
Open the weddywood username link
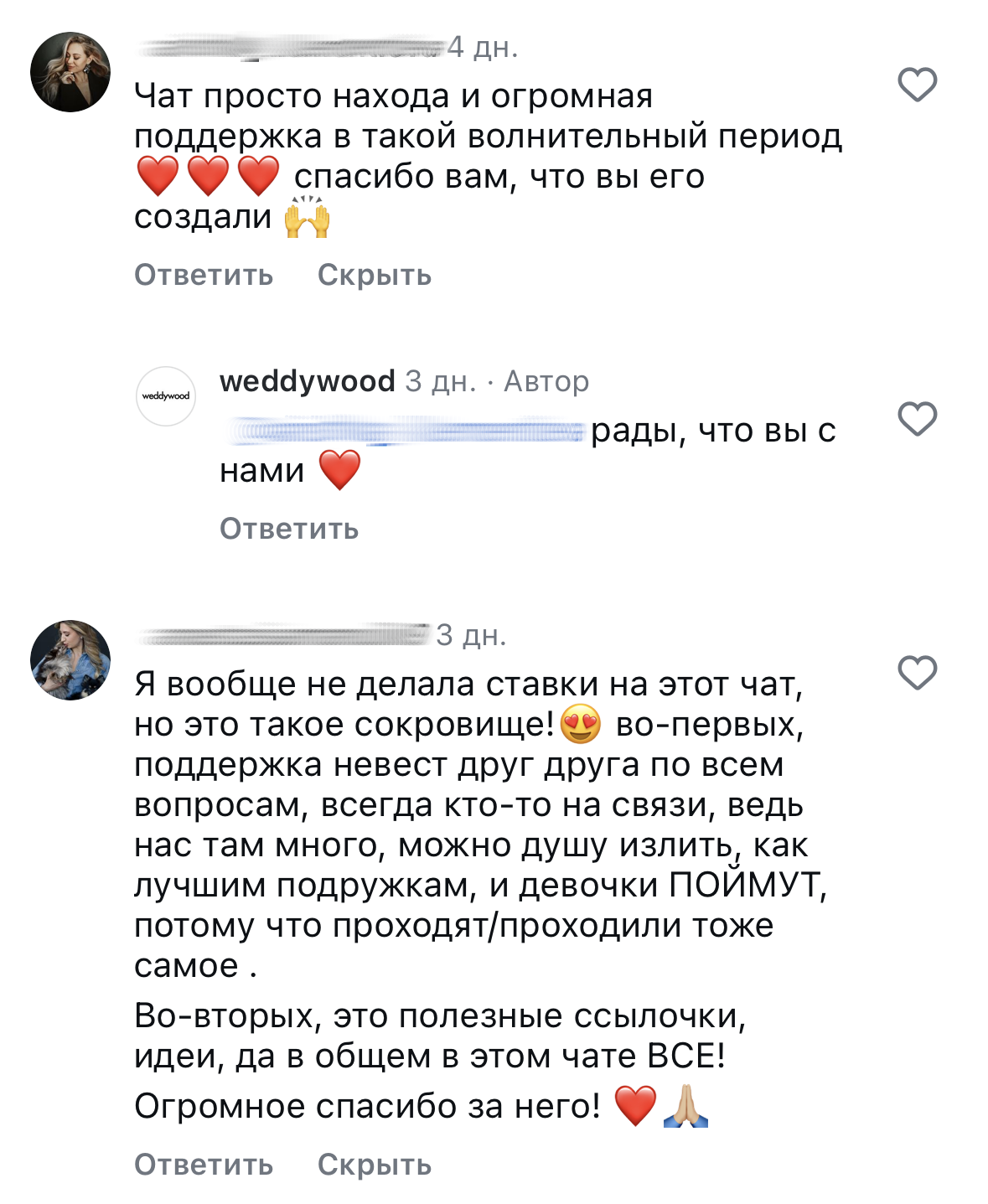coord(307,381)
